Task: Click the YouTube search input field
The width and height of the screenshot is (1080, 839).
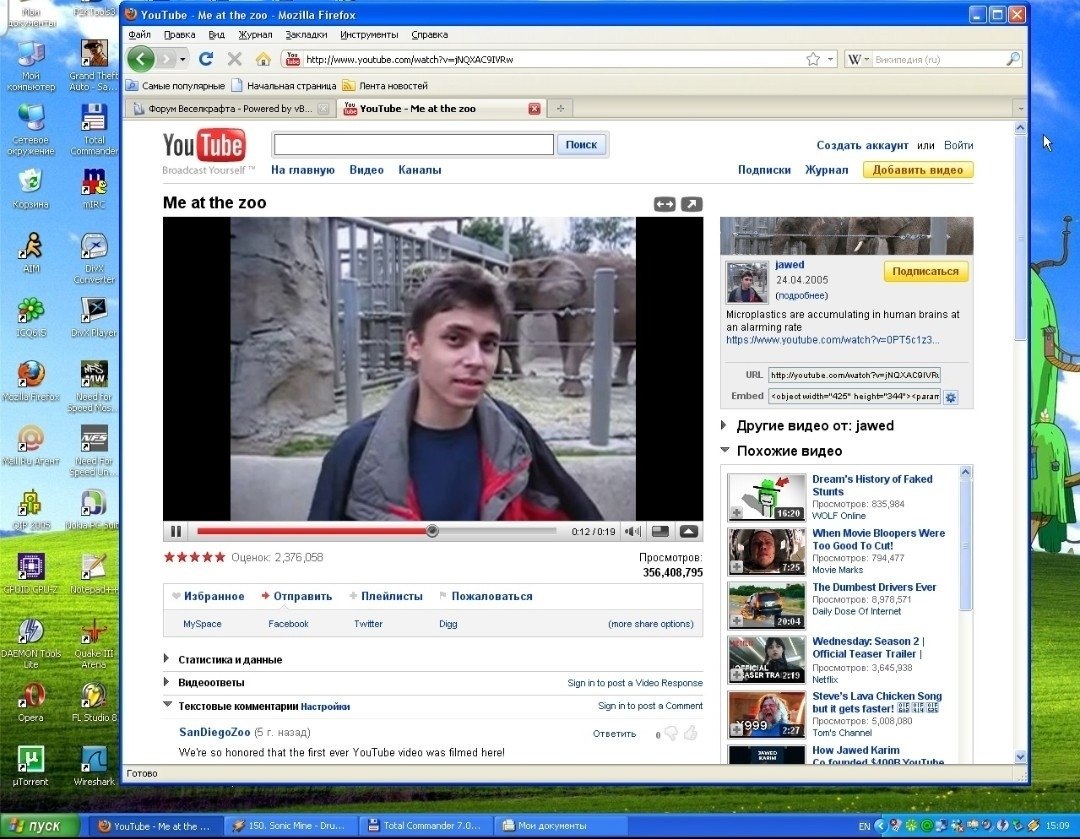Action: 413,145
